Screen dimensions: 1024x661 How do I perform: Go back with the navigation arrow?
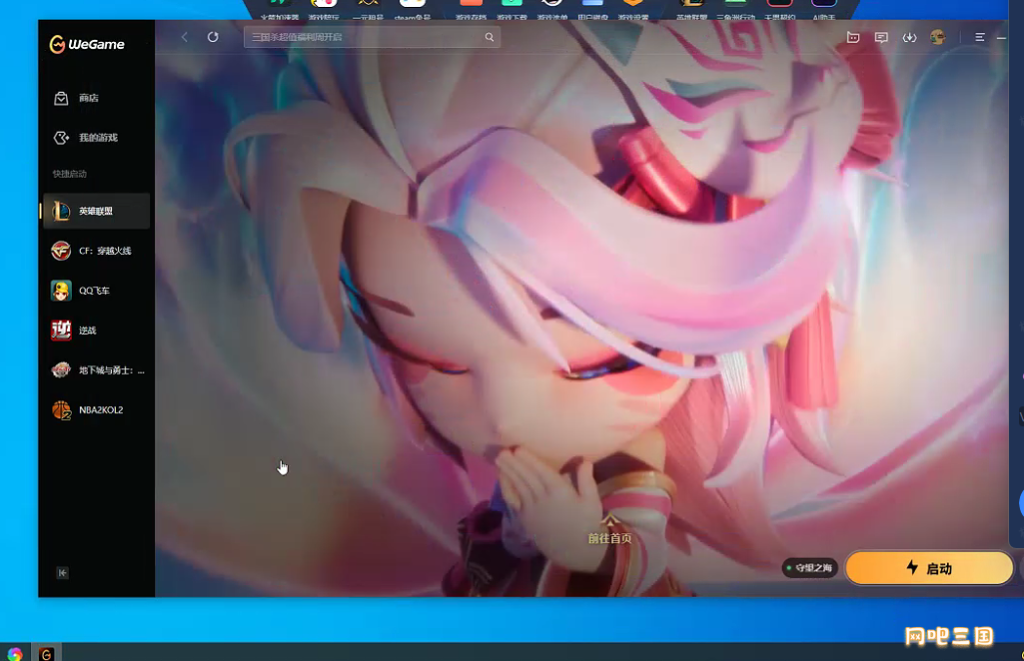click(x=185, y=37)
